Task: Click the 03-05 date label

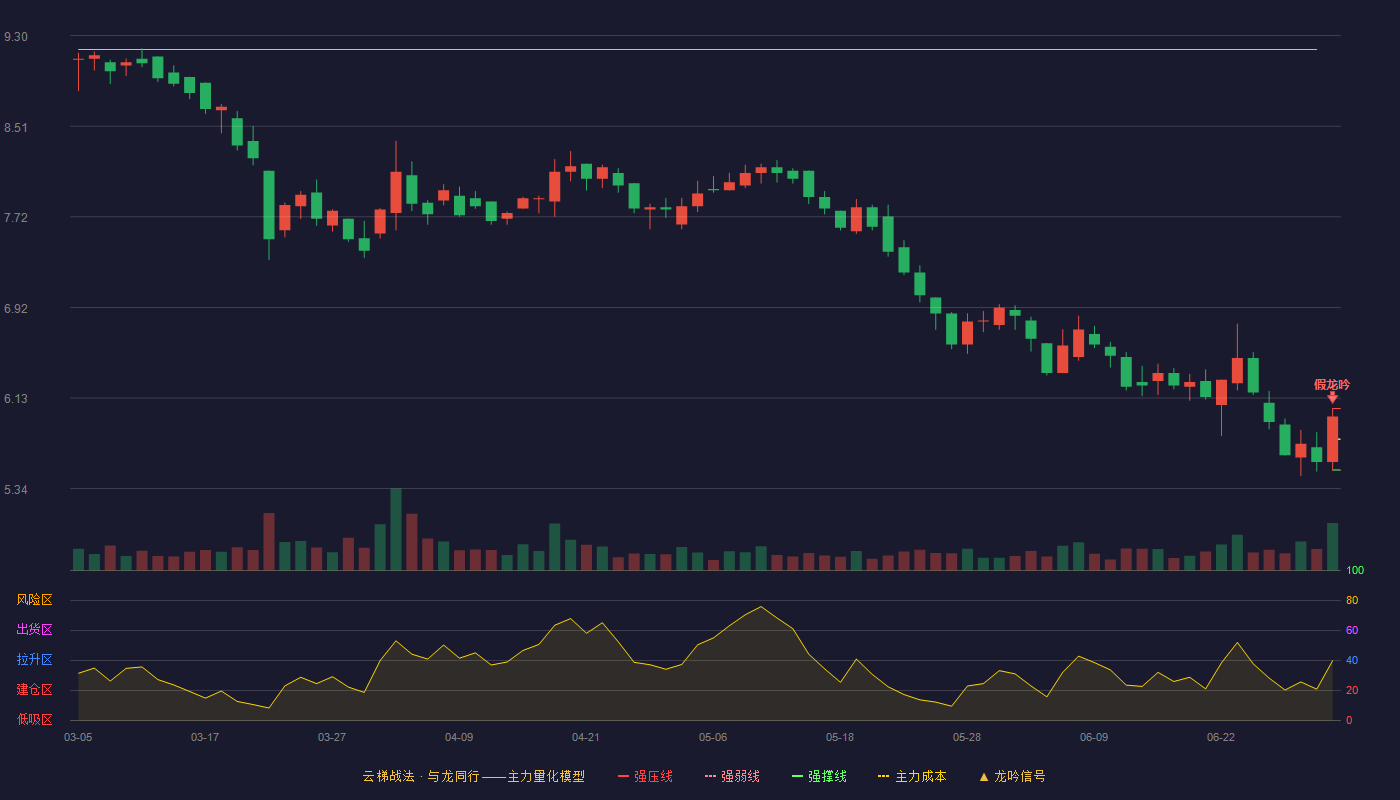Action: click(x=78, y=737)
